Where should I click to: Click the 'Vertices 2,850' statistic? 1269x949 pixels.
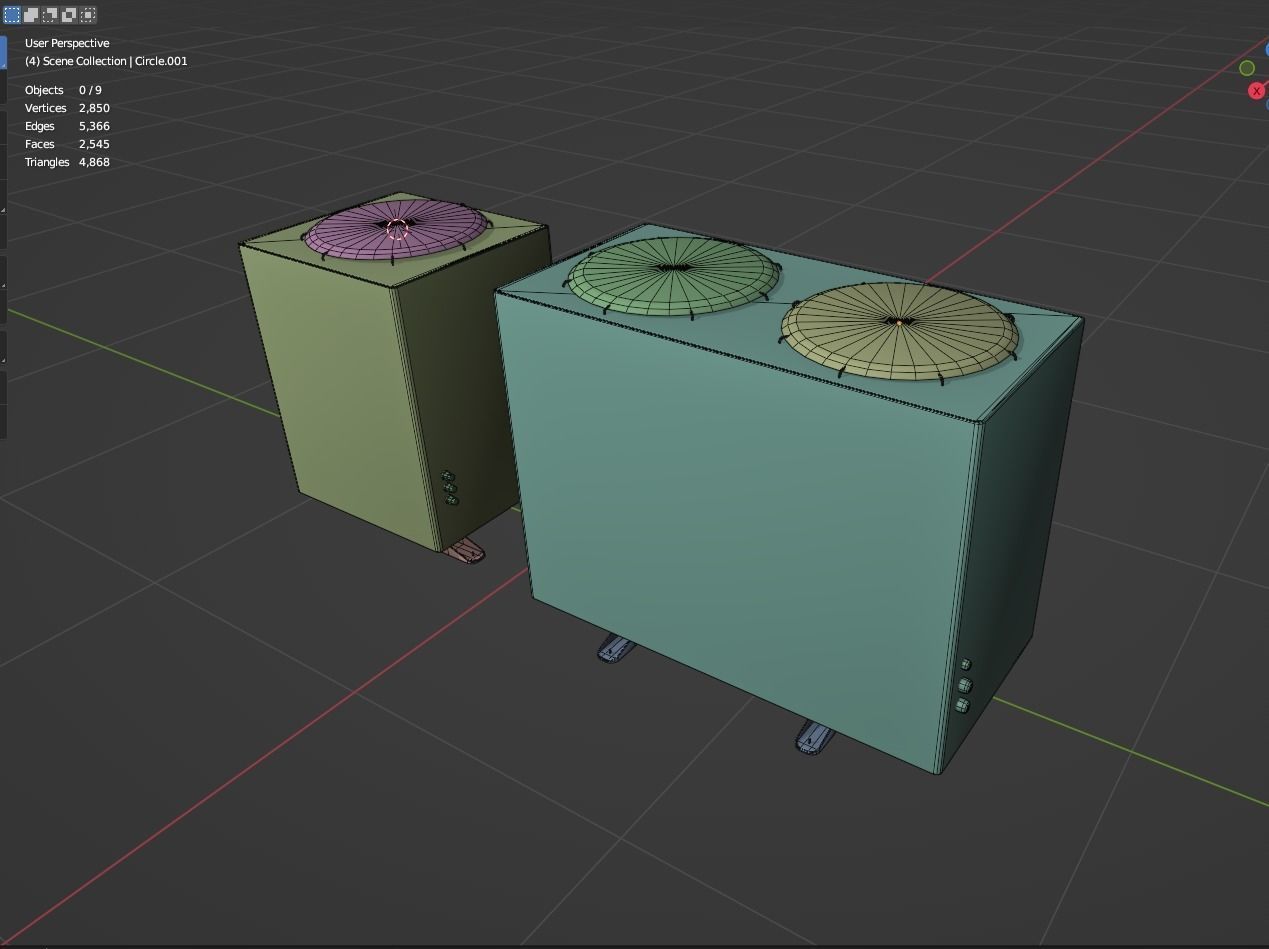(67, 108)
